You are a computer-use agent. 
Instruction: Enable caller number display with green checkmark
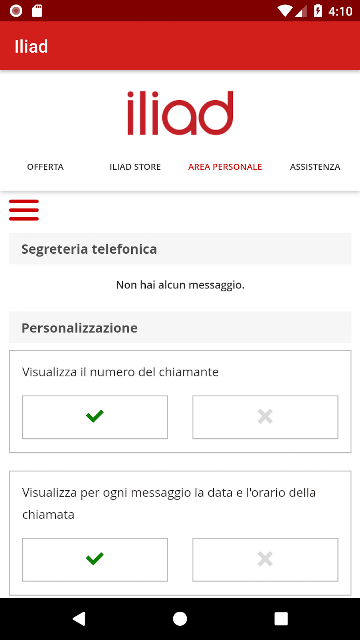click(x=95, y=417)
